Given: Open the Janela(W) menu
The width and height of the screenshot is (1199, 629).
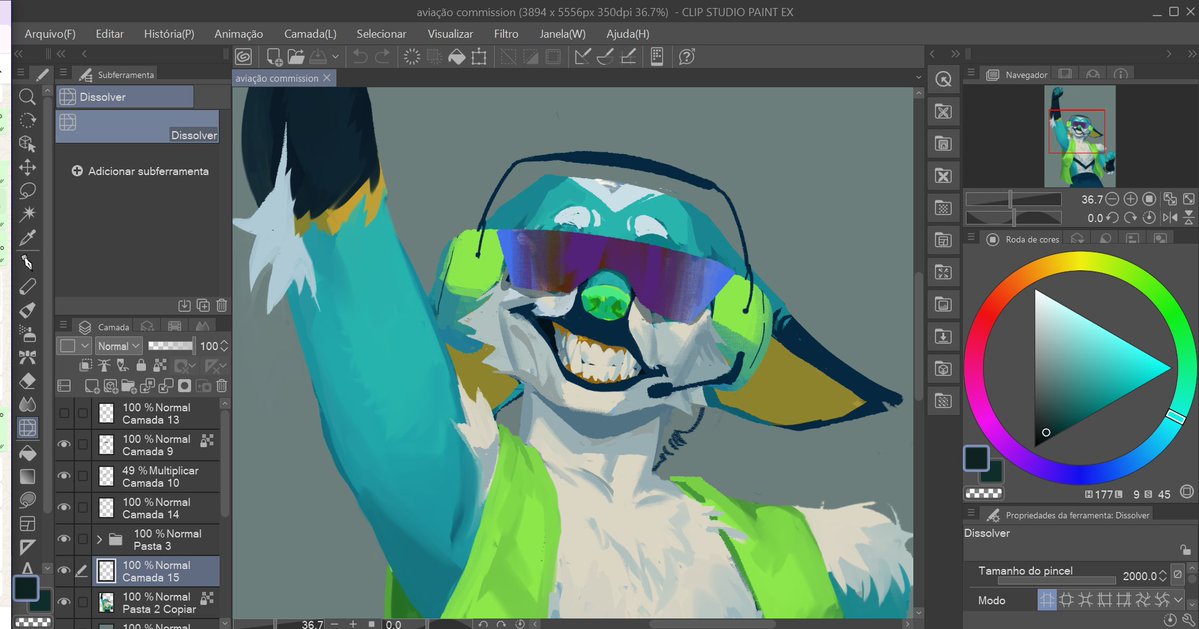Looking at the screenshot, I should (x=562, y=34).
